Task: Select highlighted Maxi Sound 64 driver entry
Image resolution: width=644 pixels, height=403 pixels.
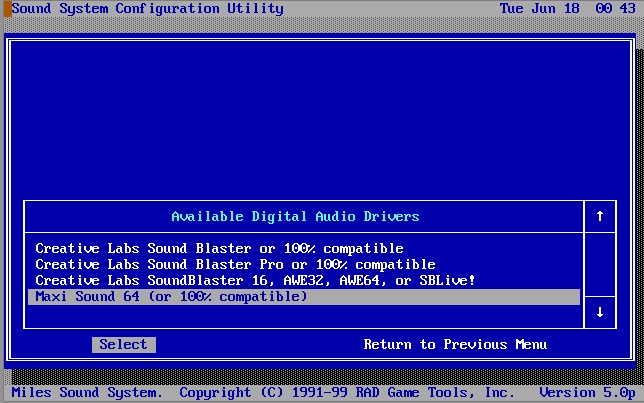Action: click(x=304, y=297)
